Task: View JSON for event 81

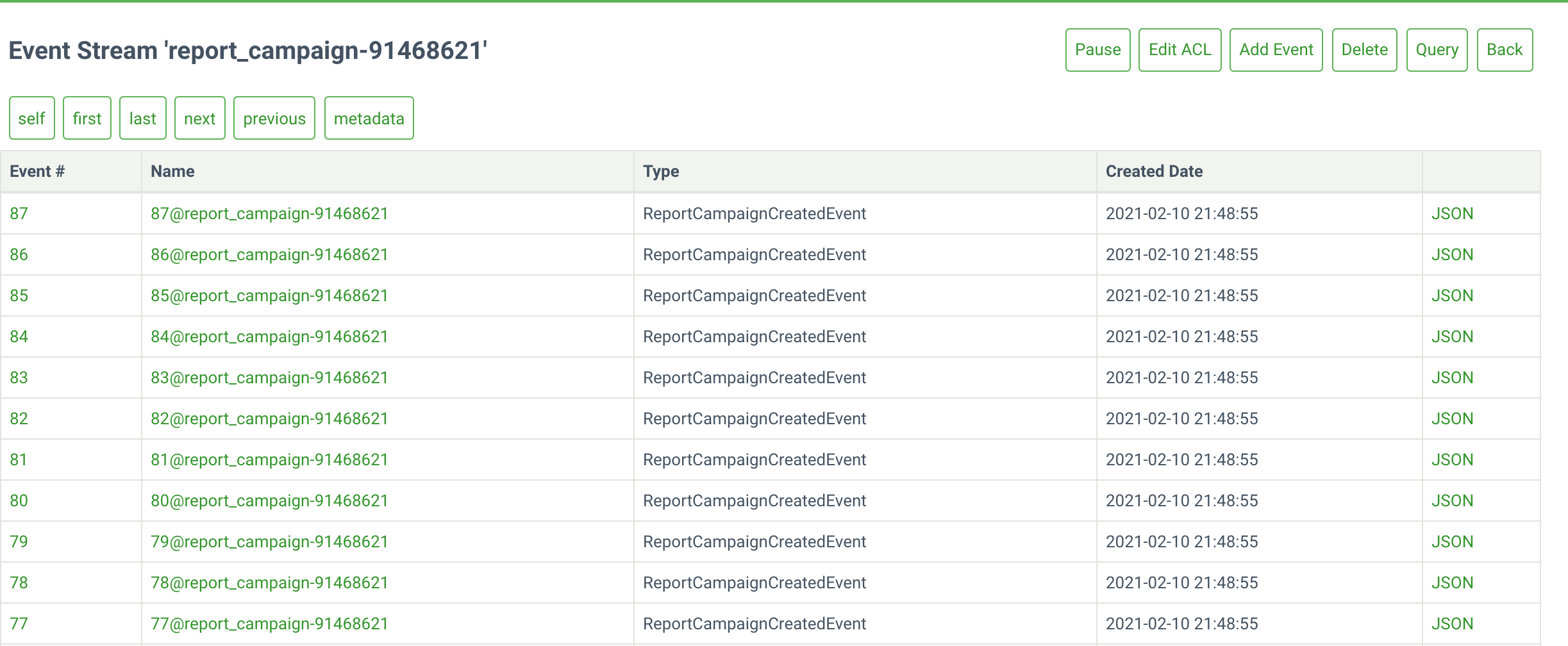Action: 1452,460
